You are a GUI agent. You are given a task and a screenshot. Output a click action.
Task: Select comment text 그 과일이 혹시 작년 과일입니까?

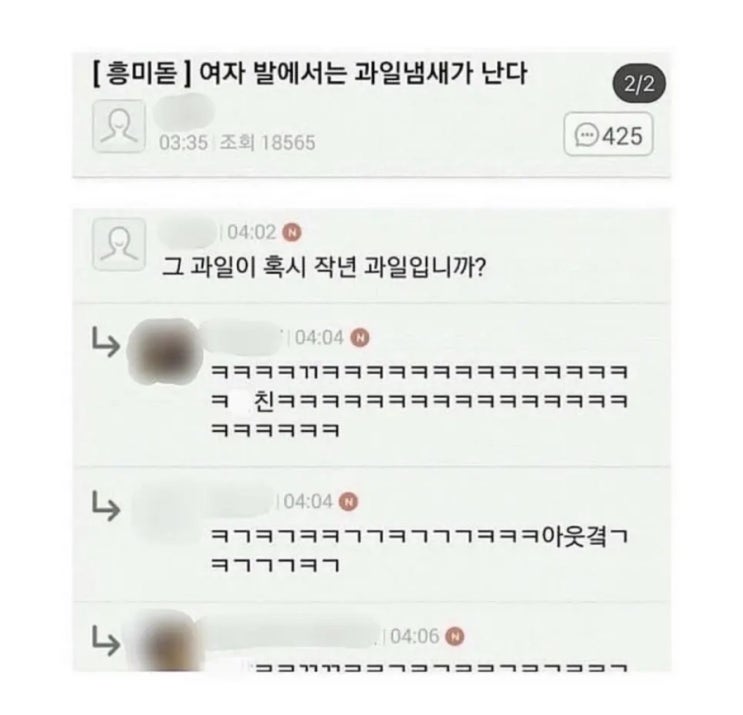click(324, 267)
